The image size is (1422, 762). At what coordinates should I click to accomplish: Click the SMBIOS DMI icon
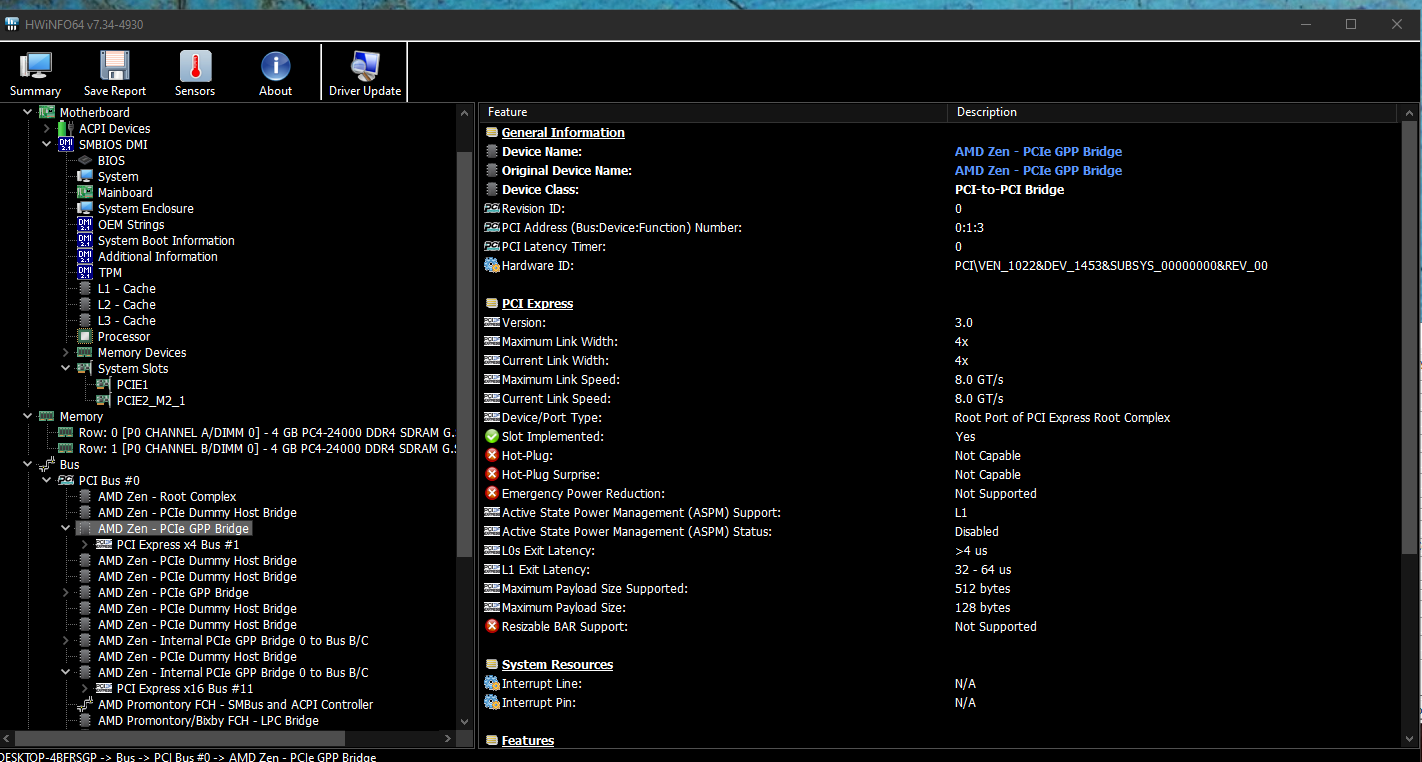click(x=66, y=144)
